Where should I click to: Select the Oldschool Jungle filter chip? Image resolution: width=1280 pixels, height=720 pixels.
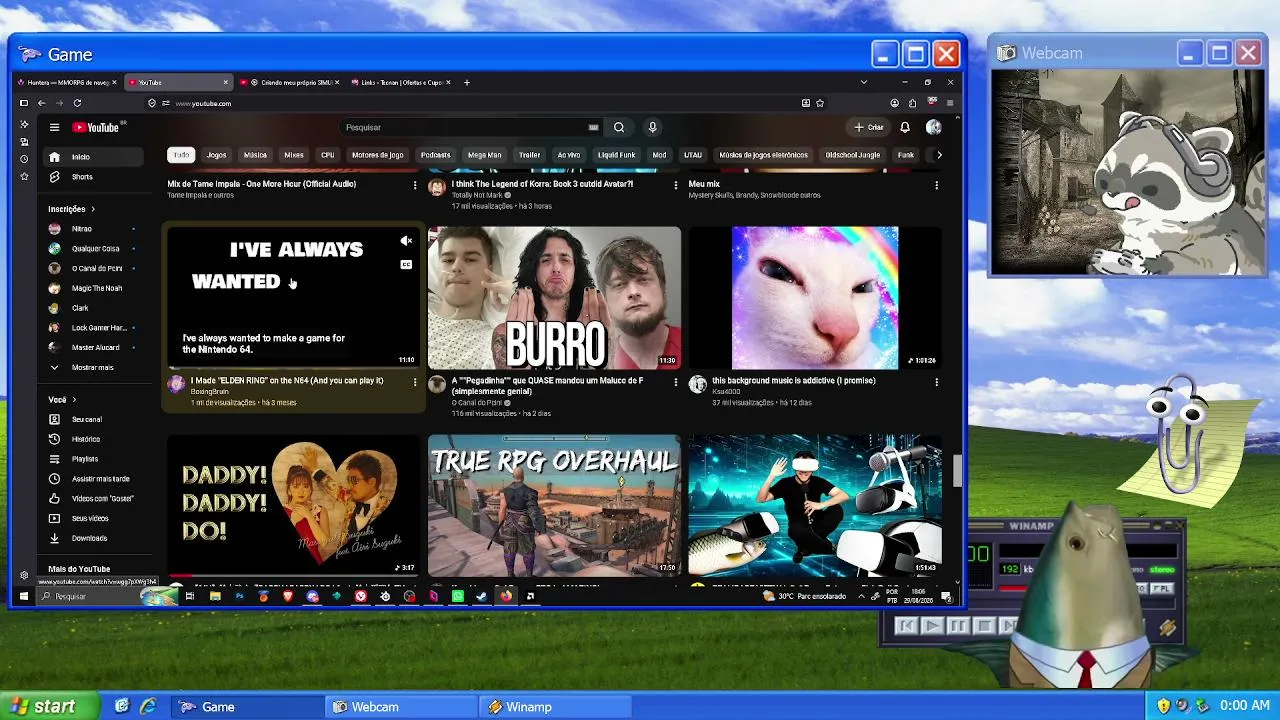coord(852,155)
